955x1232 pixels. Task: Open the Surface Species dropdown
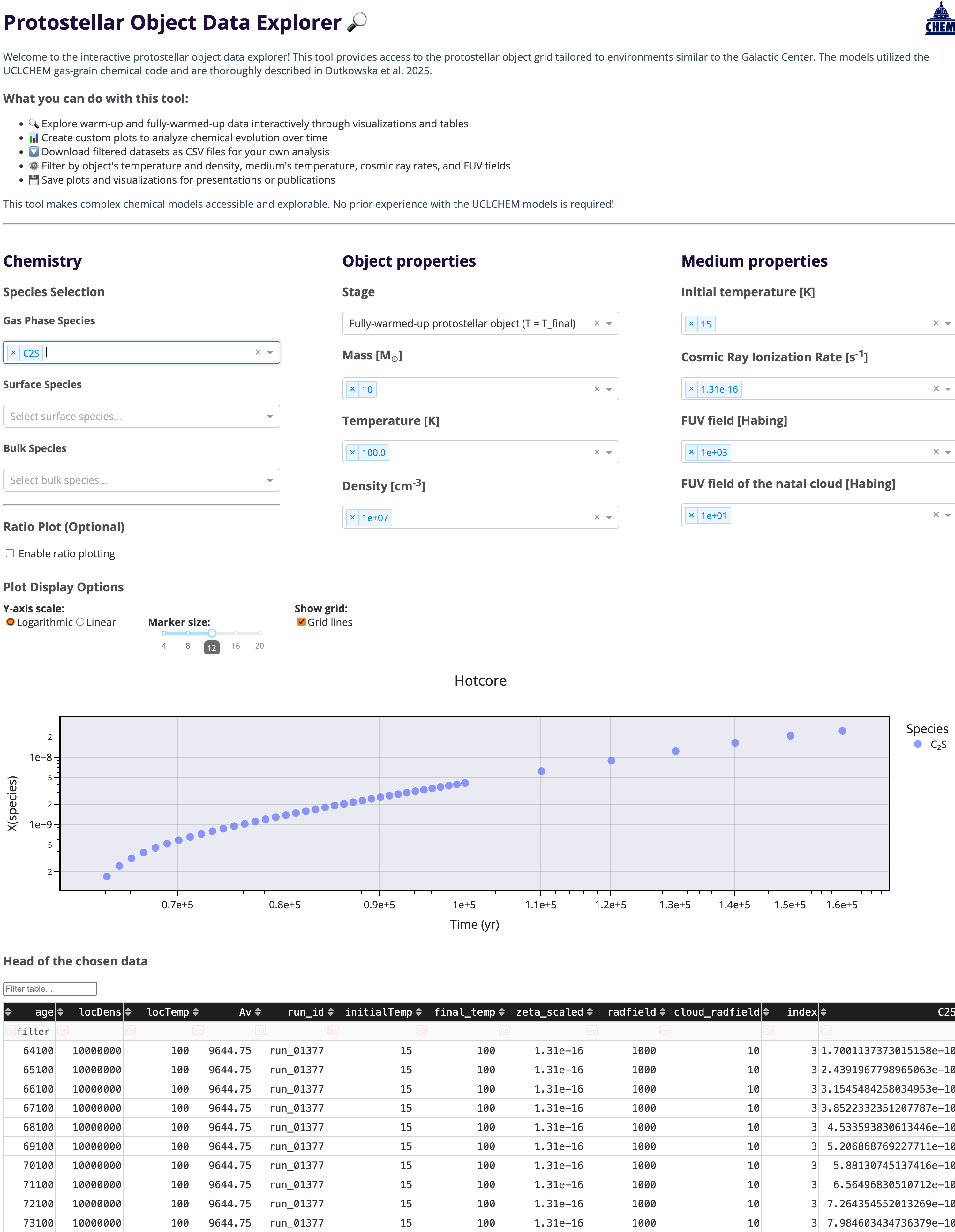point(141,416)
